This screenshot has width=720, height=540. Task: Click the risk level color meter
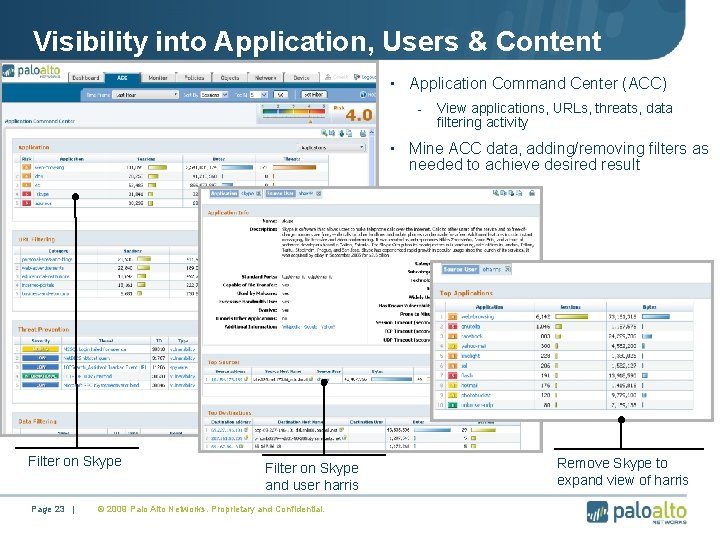(x=293, y=111)
